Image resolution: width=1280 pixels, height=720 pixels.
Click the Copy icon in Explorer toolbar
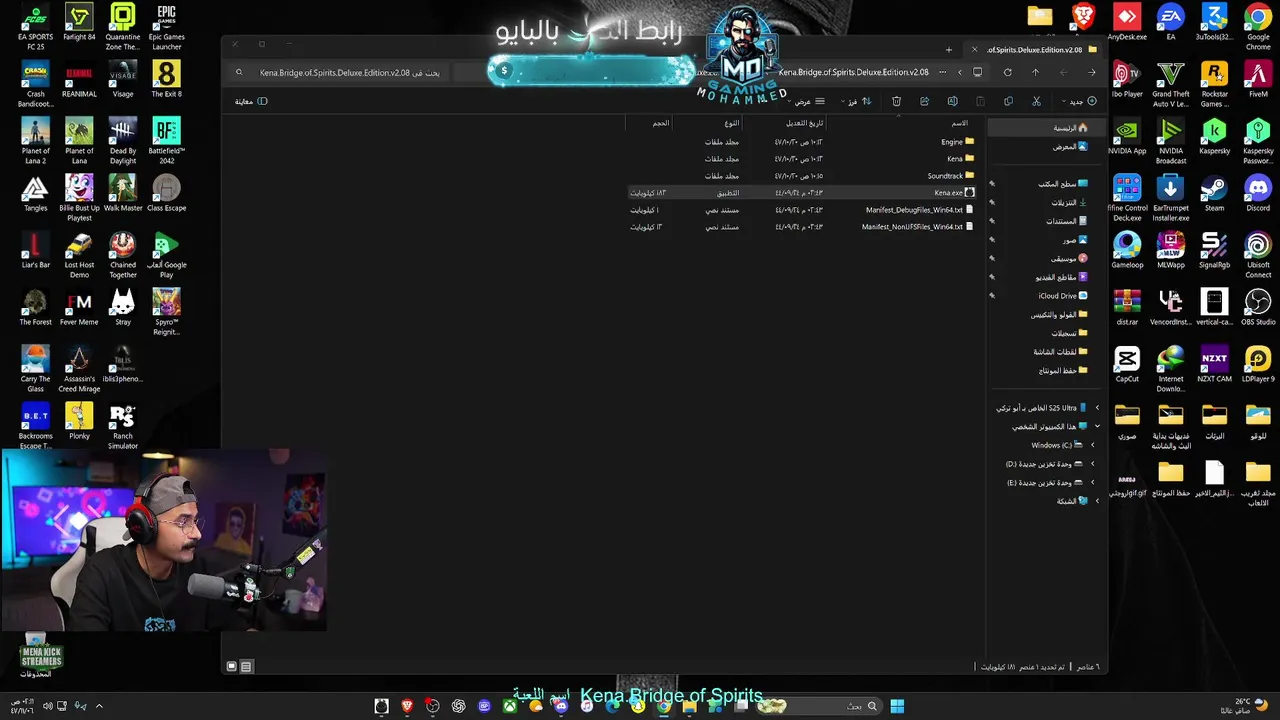click(1008, 101)
